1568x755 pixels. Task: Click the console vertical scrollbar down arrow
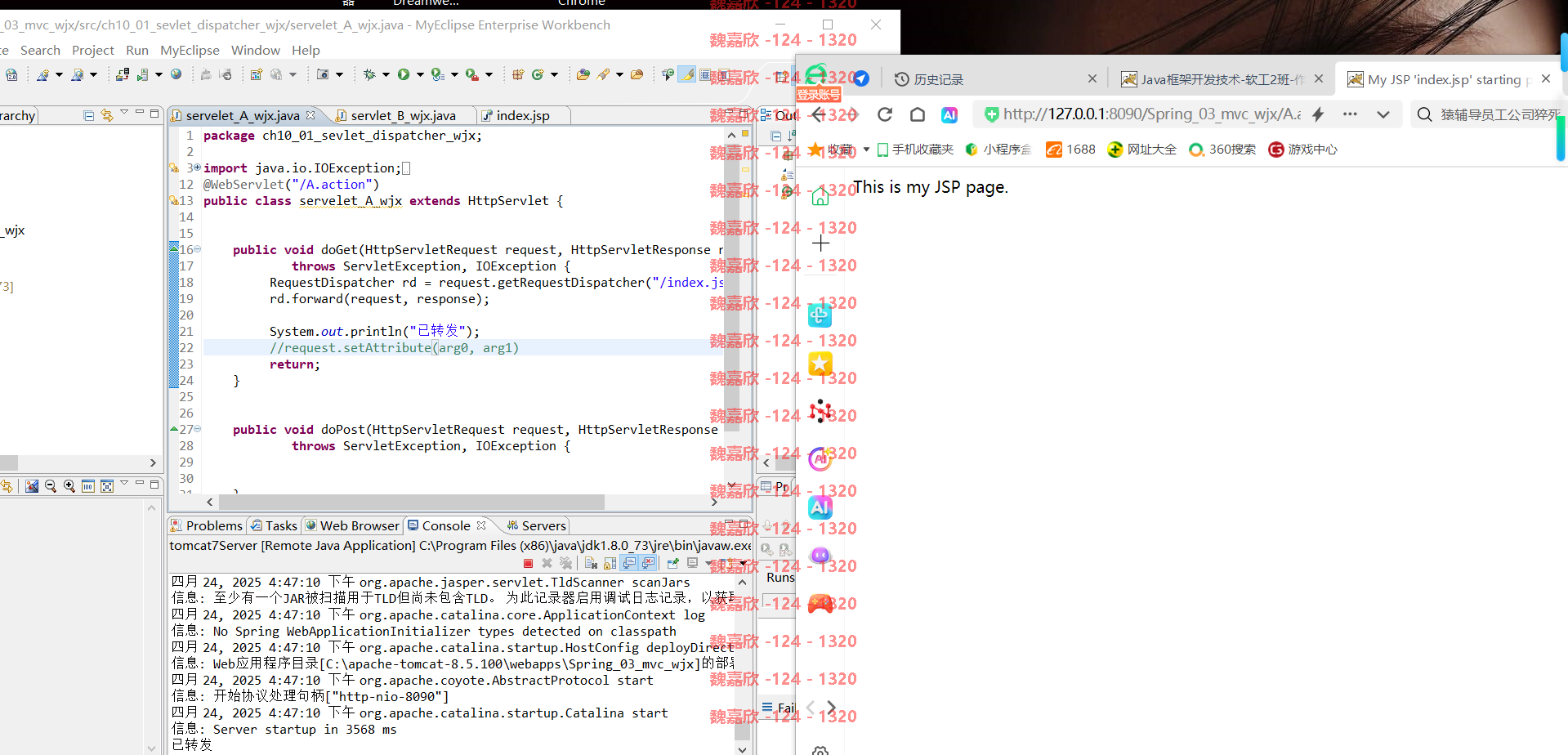pyautogui.click(x=742, y=748)
